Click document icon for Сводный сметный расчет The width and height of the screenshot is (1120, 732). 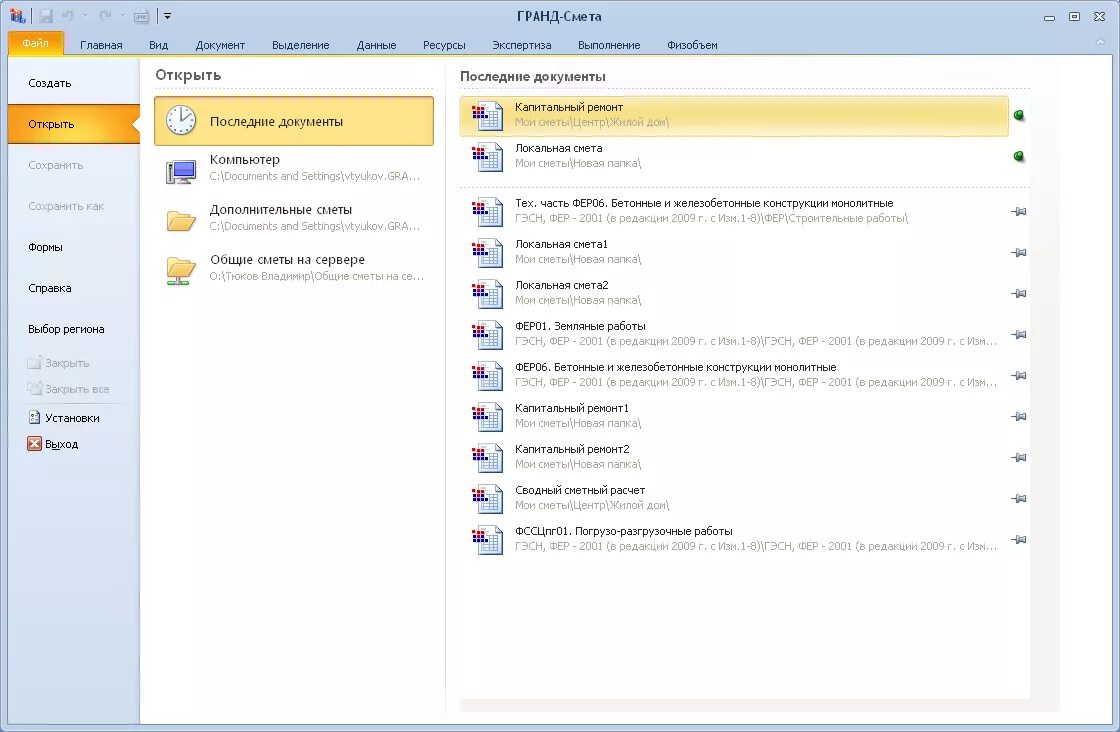(x=487, y=498)
